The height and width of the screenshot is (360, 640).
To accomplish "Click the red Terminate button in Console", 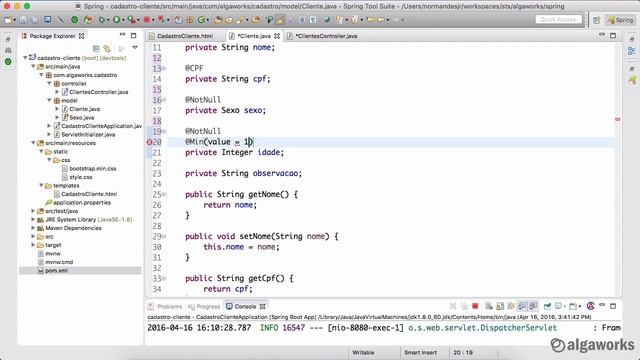I will pos(475,306).
